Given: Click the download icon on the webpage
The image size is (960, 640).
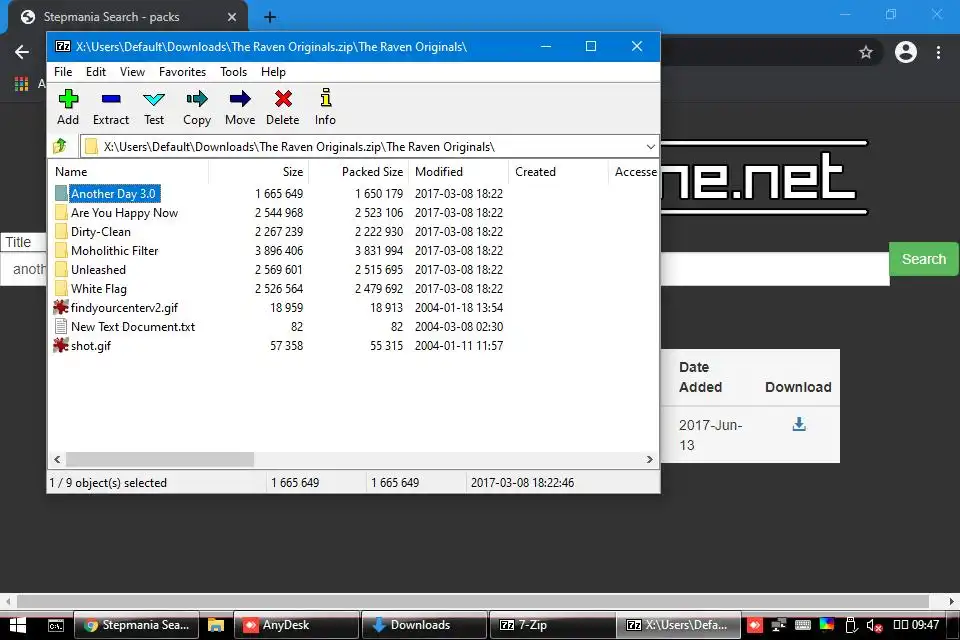Looking at the screenshot, I should [799, 424].
